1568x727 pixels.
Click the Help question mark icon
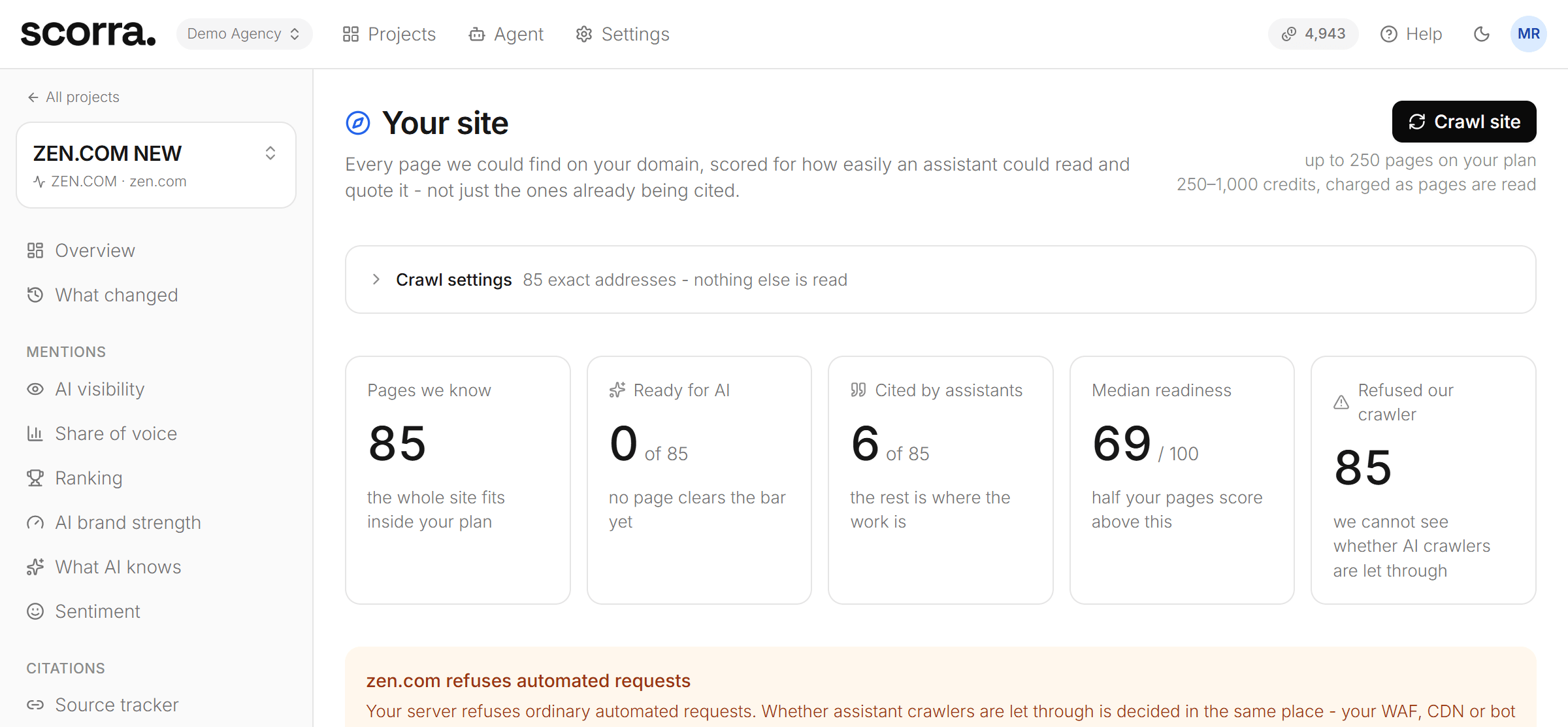pyautogui.click(x=1388, y=34)
